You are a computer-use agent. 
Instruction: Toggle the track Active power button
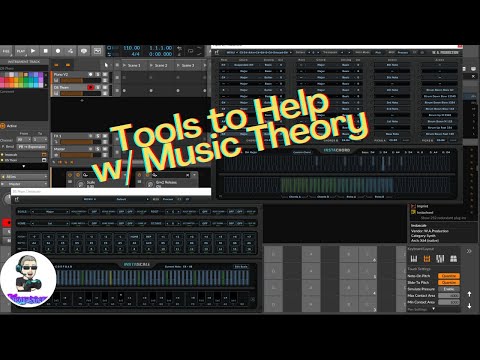[x=3, y=126]
